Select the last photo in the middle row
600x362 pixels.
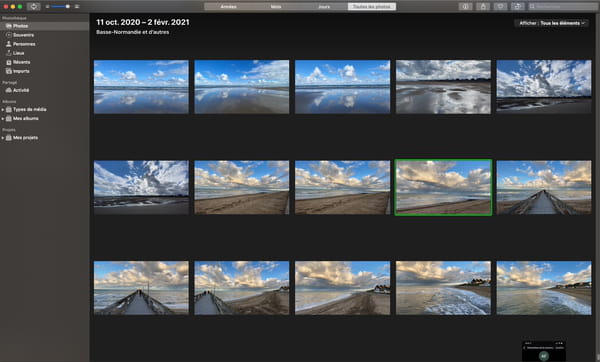[544, 188]
